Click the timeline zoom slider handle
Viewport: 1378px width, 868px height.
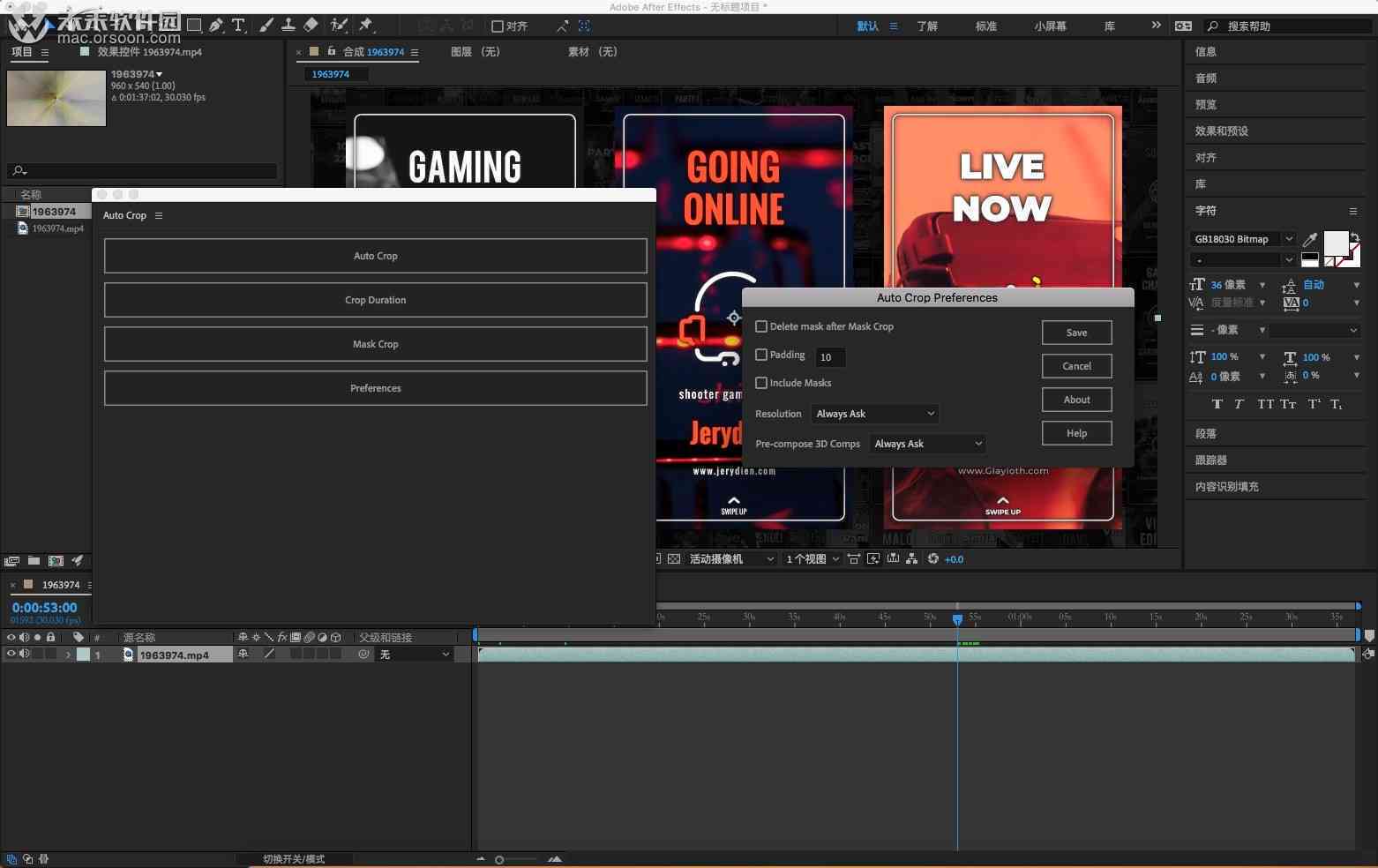coord(499,860)
